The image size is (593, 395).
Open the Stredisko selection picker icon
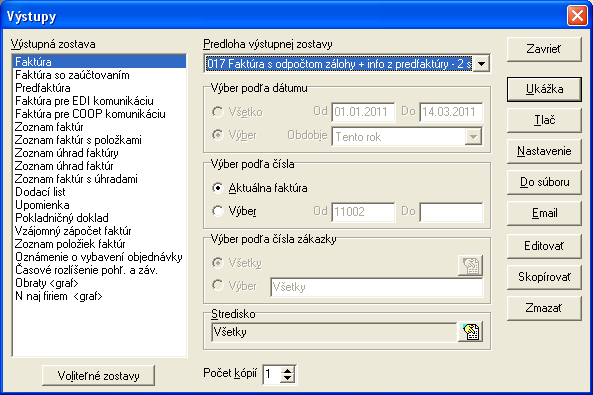pos(470,332)
